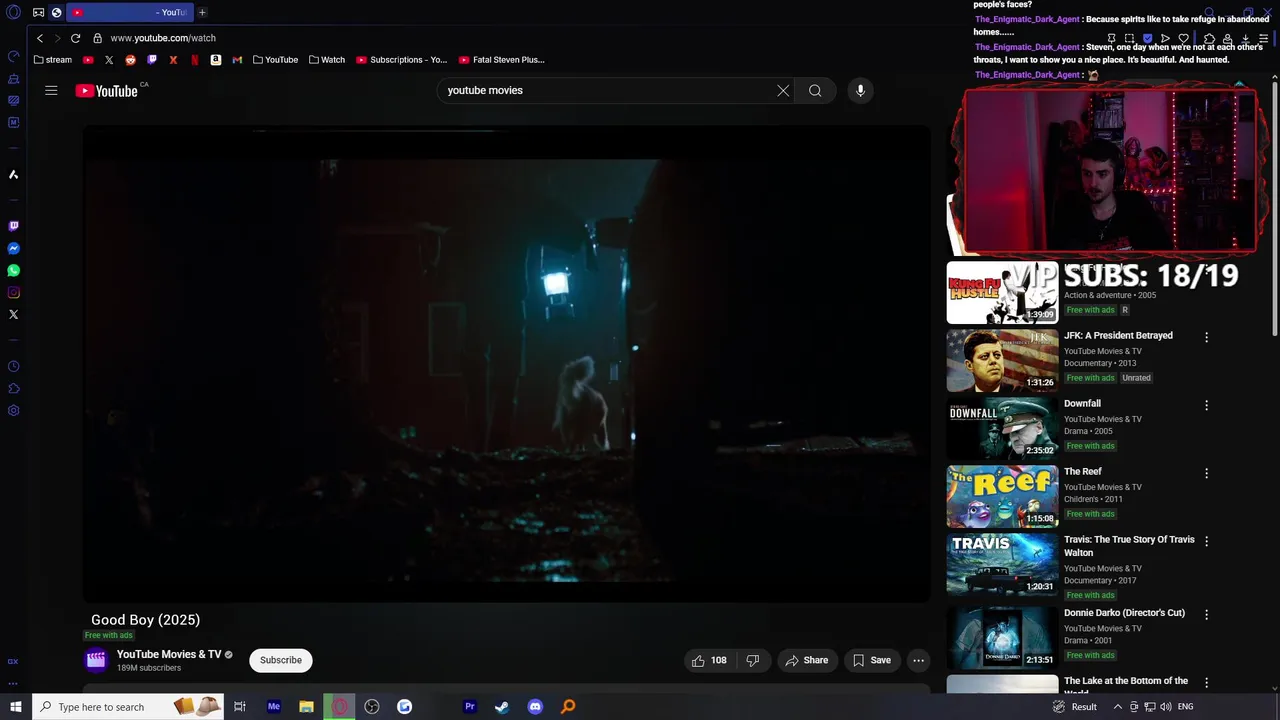Viewport: 1280px width, 720px height.
Task: Click the Share button
Action: click(807, 660)
